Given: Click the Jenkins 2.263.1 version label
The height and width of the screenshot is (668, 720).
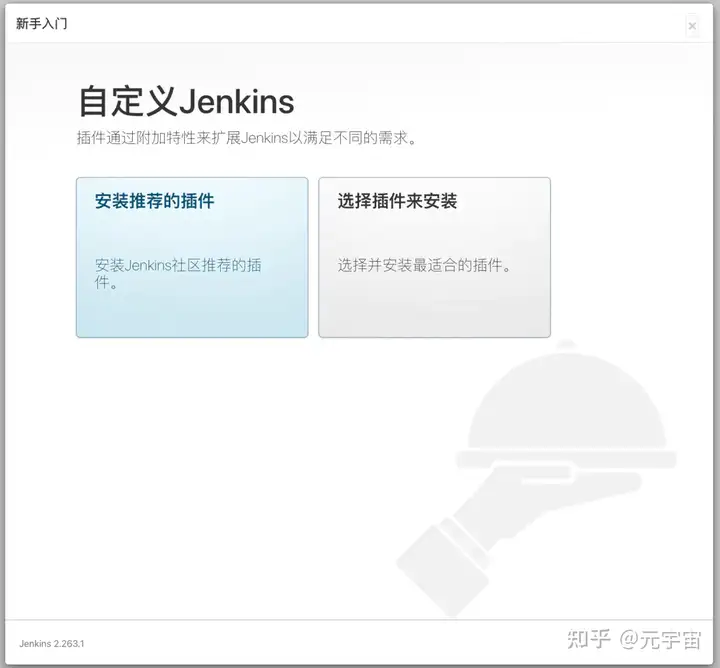Looking at the screenshot, I should click(52, 644).
